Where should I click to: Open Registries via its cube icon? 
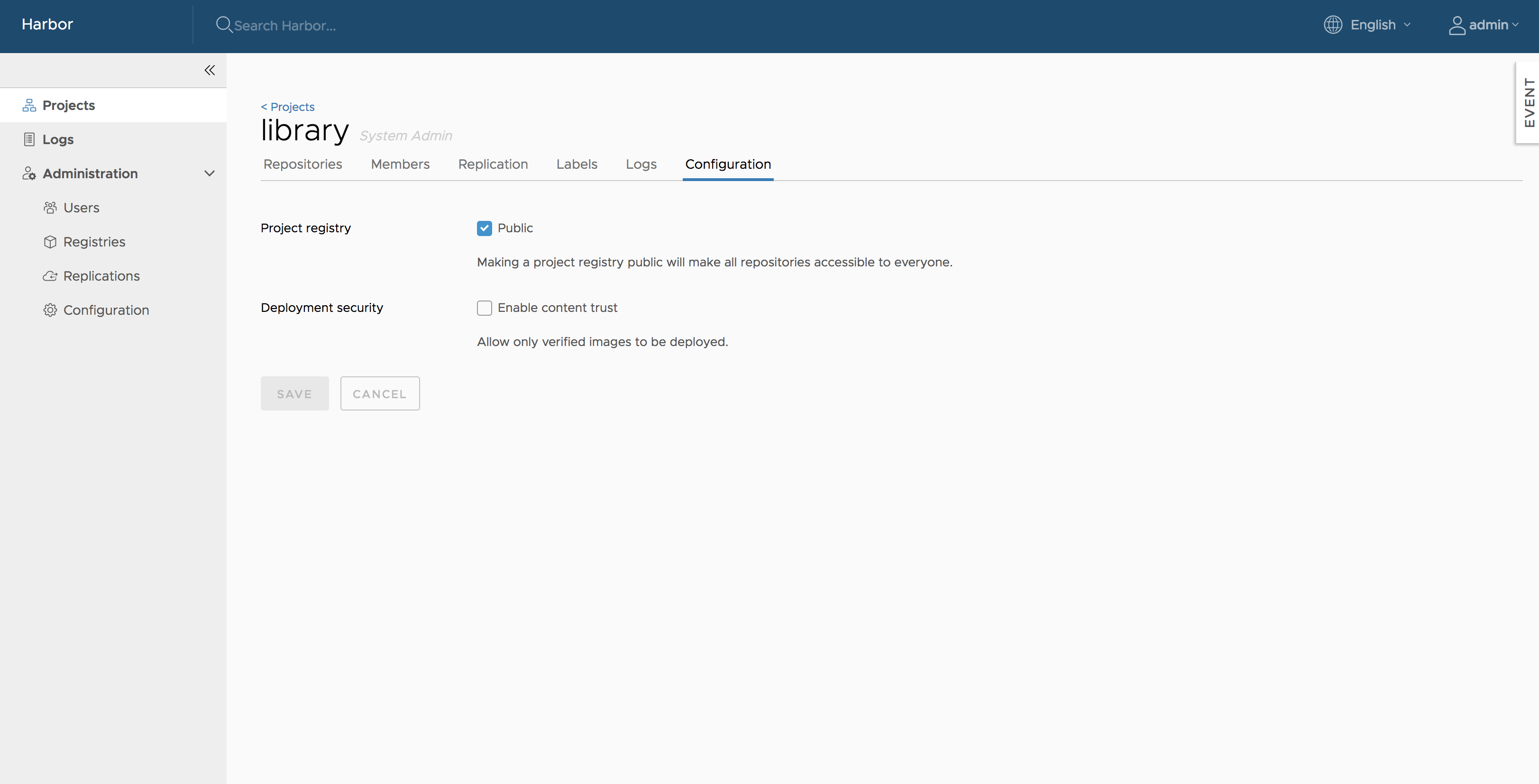(x=50, y=241)
